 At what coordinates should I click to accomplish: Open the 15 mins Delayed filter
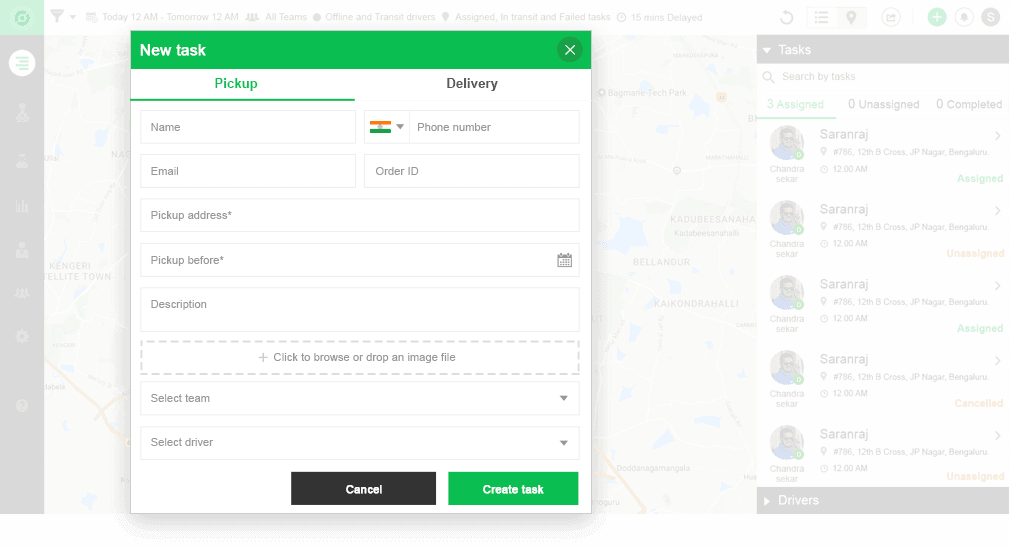[660, 17]
